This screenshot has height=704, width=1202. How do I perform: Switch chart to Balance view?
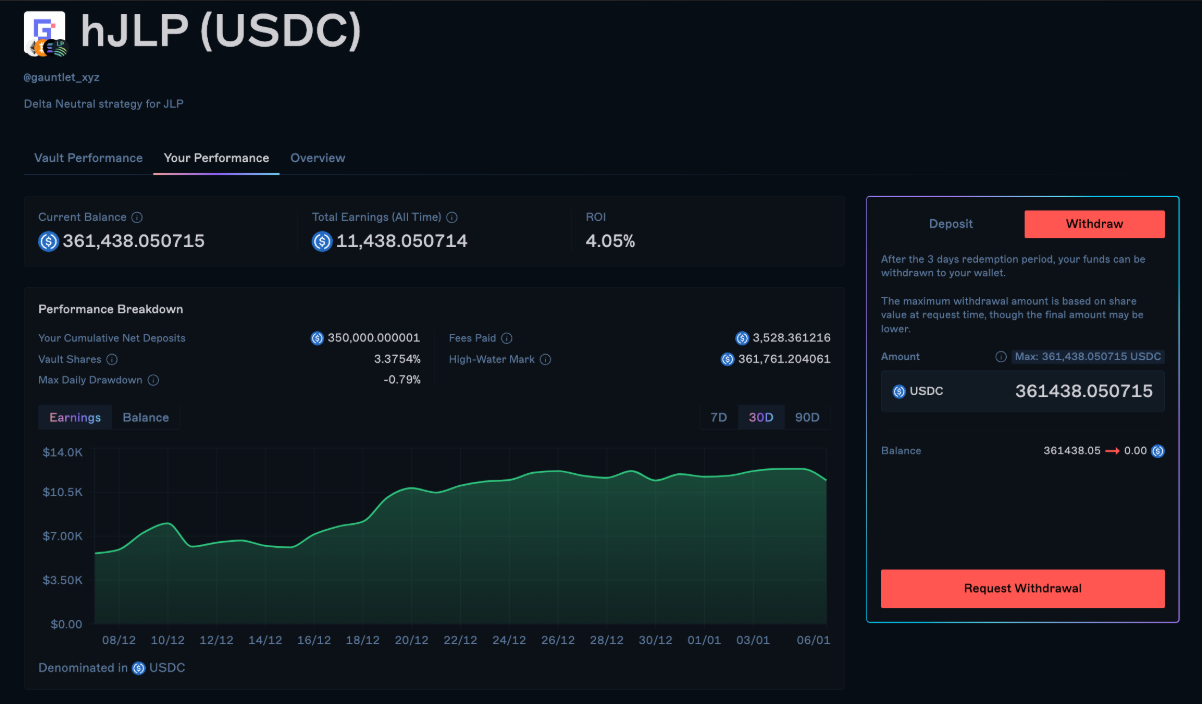[146, 417]
